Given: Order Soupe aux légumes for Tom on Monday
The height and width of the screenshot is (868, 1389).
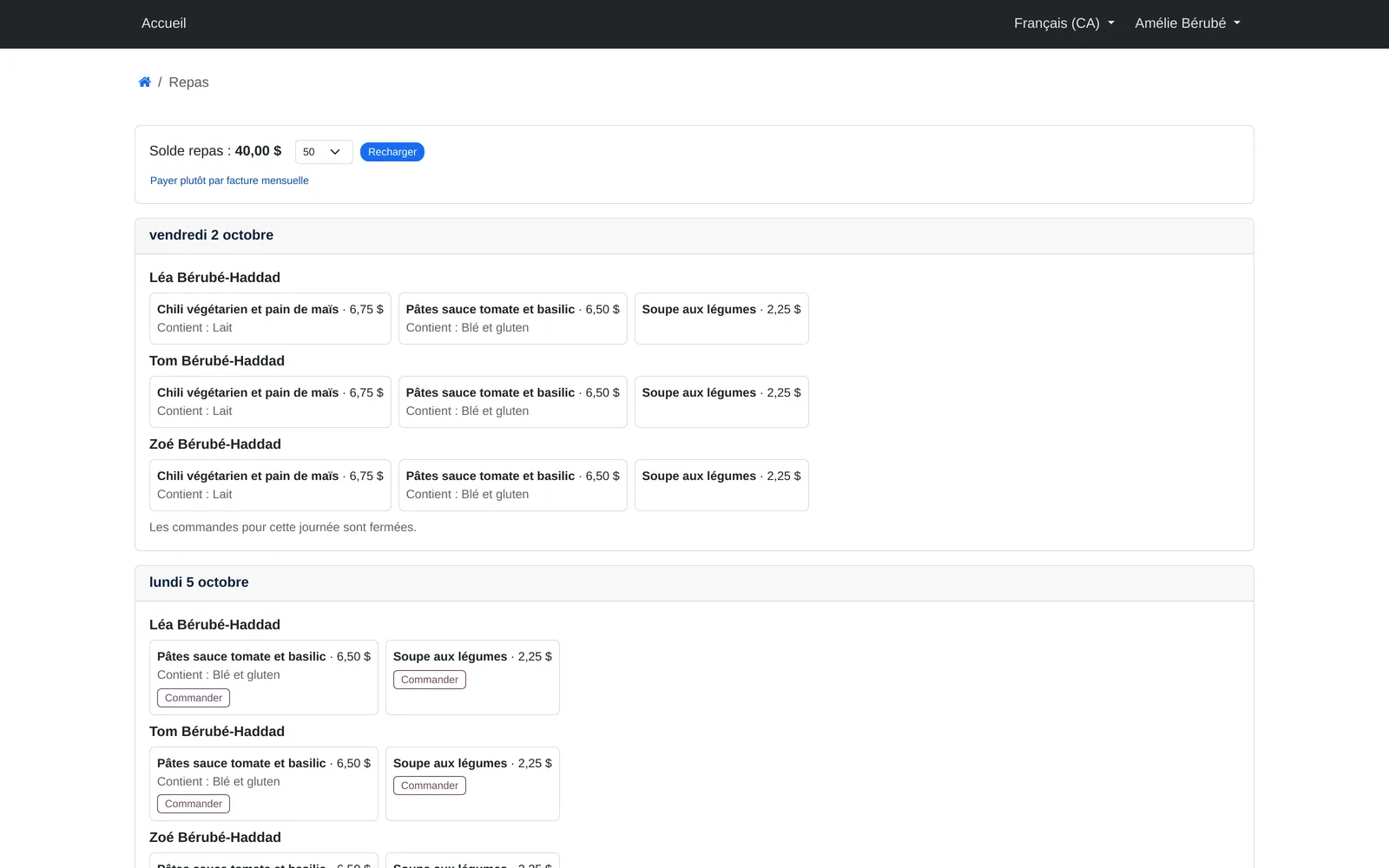Looking at the screenshot, I should (430, 786).
